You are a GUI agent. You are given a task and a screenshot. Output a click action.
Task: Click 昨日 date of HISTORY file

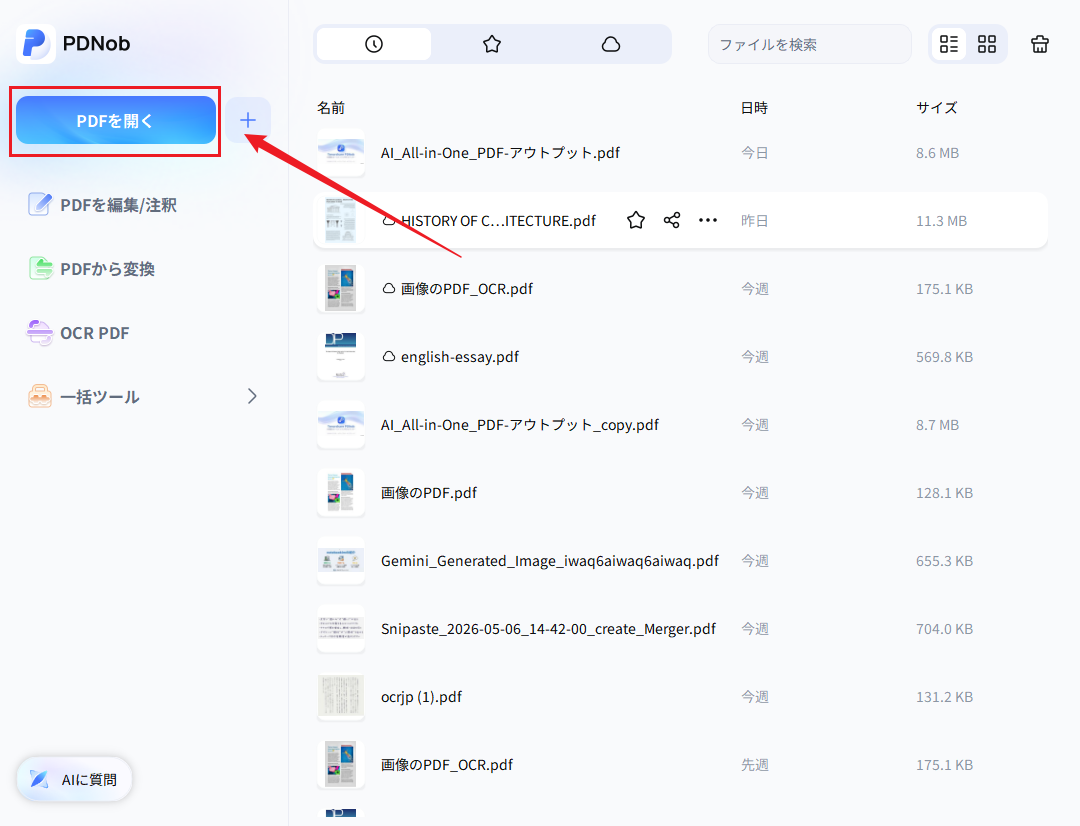pyautogui.click(x=754, y=221)
